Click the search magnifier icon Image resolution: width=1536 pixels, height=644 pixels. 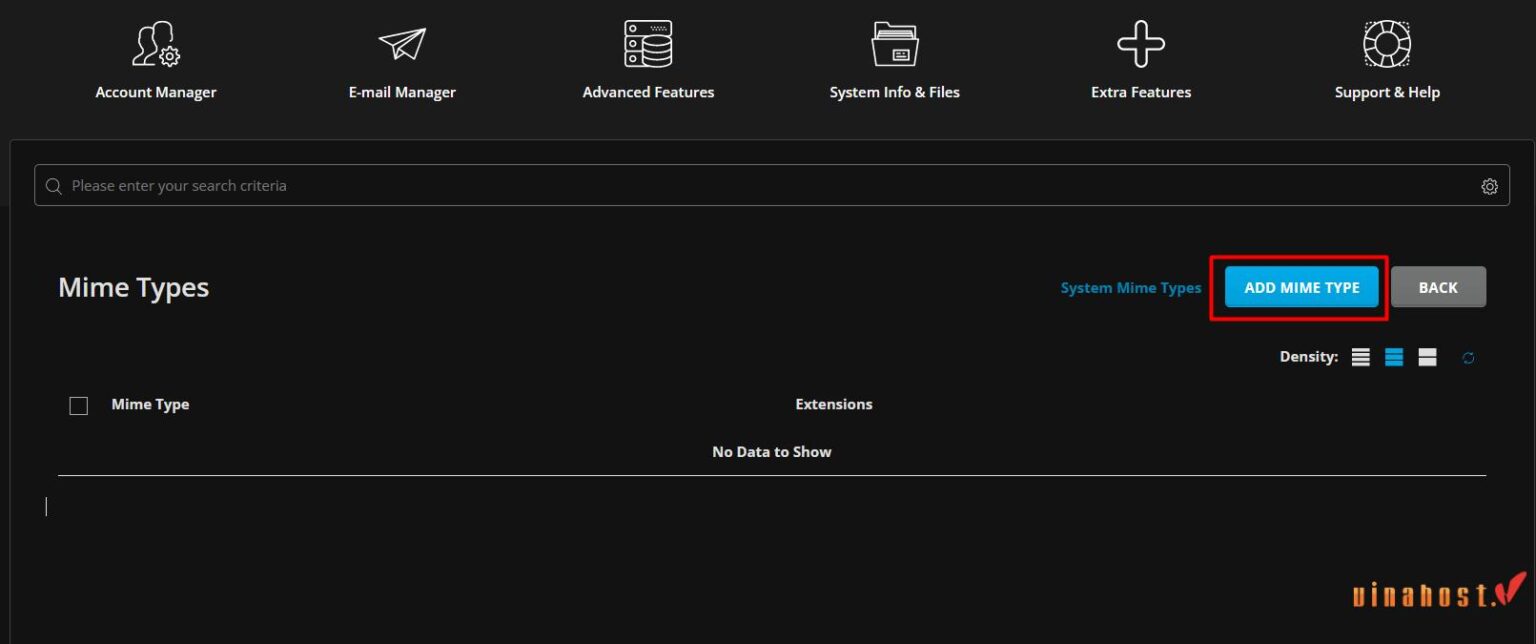[54, 185]
